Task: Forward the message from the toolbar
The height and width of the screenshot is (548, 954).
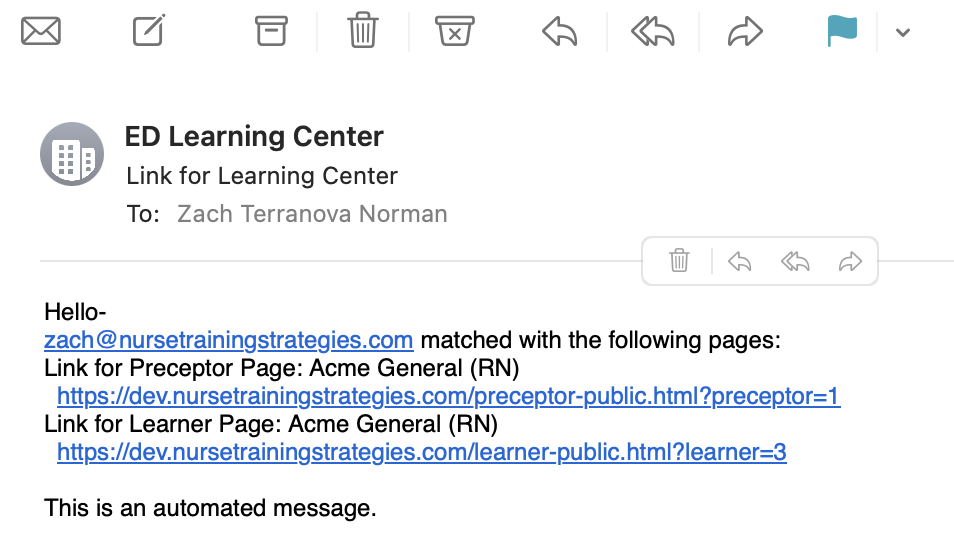Action: (x=745, y=32)
